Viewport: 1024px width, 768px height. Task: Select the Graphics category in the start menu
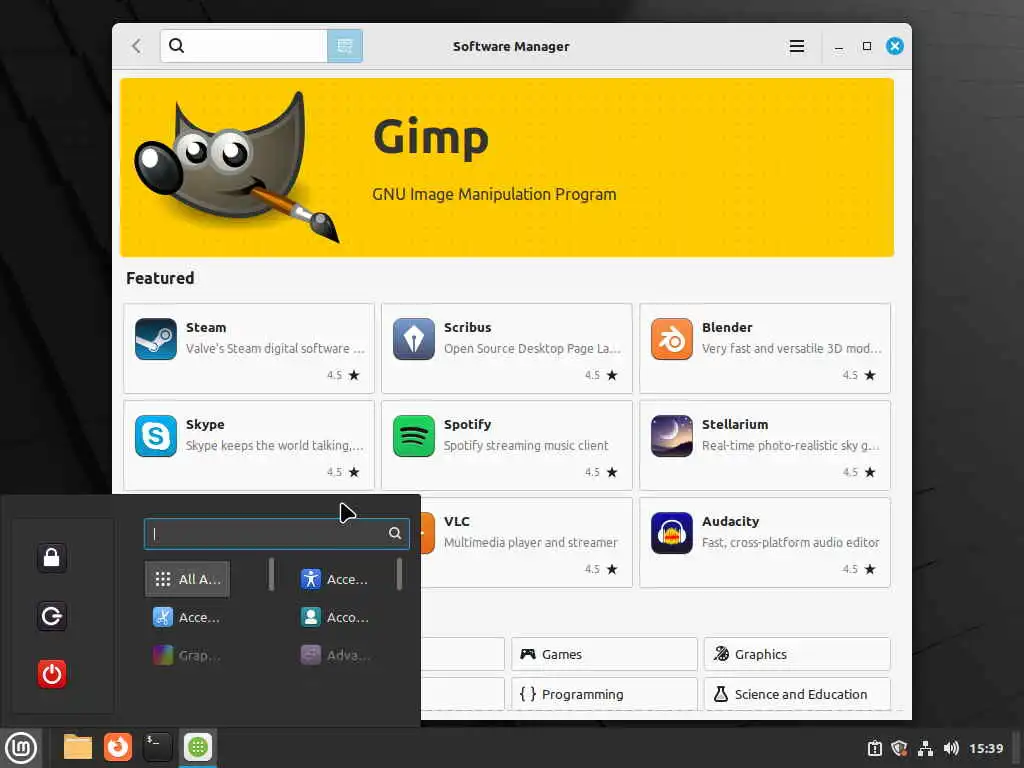click(187, 654)
